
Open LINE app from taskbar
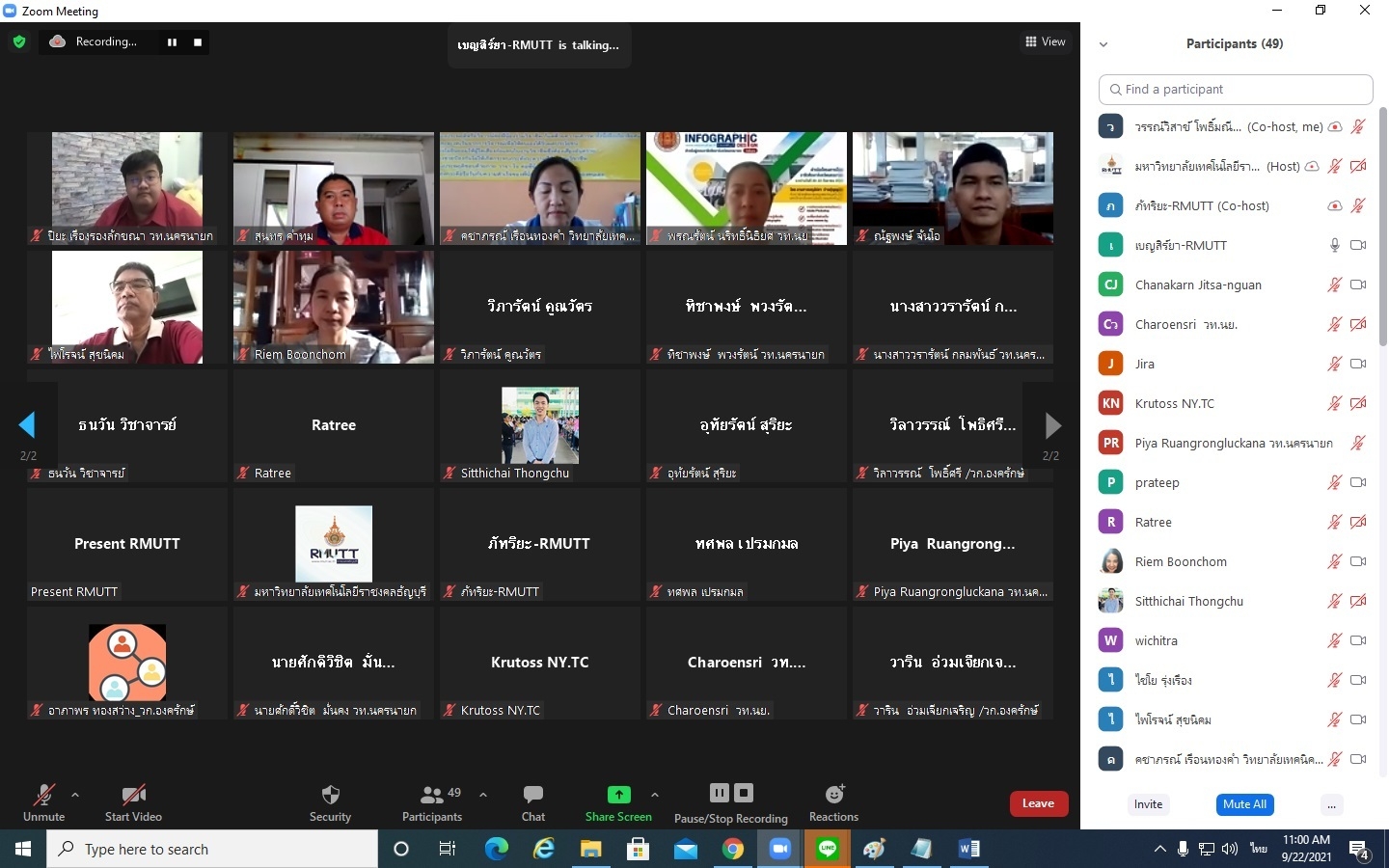[828, 849]
